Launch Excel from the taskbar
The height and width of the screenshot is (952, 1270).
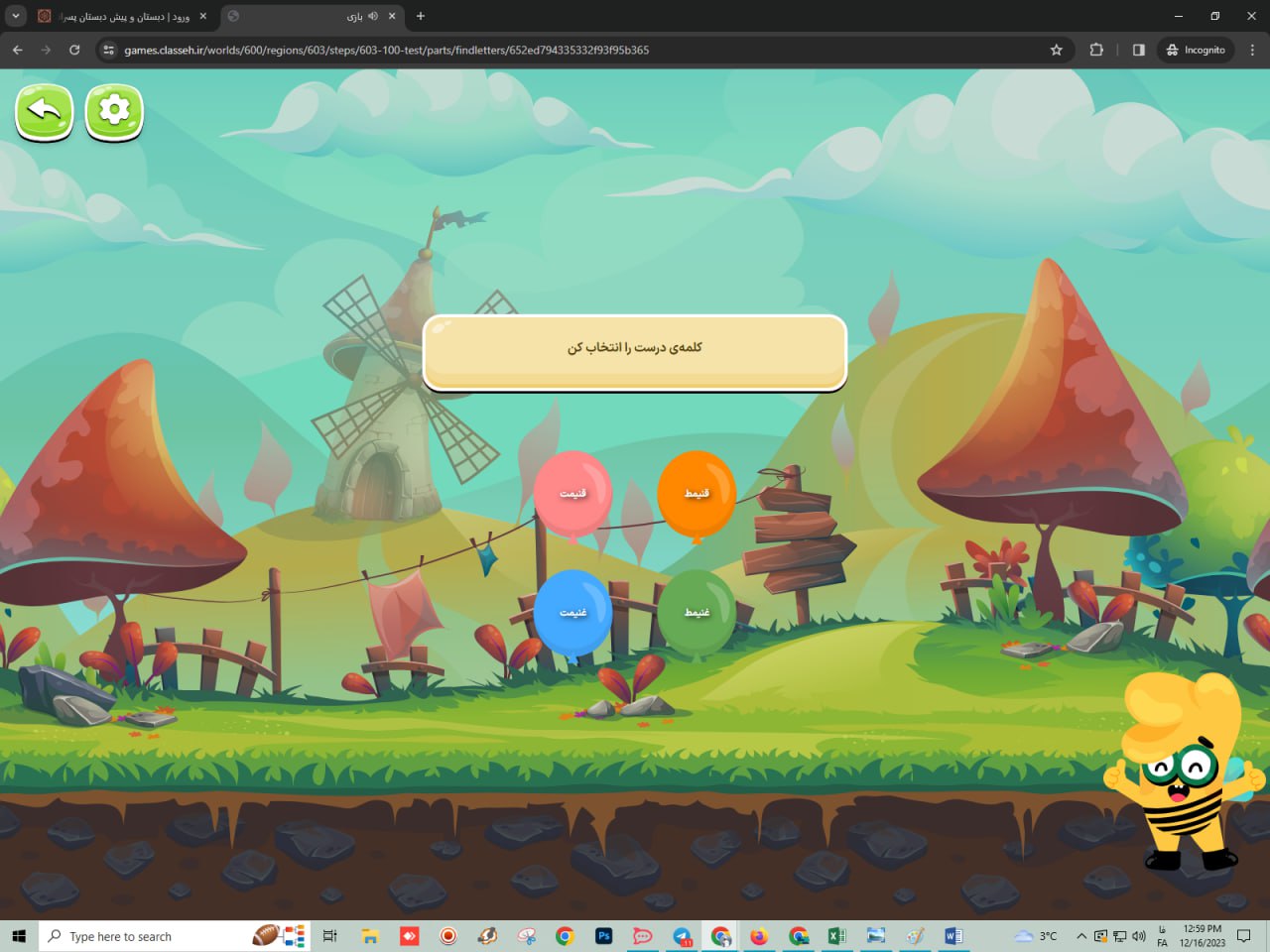point(836,936)
